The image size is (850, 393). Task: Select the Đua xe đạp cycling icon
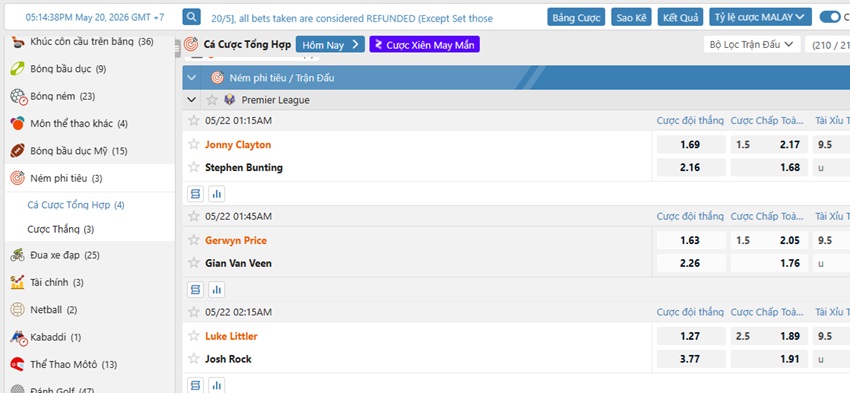(17, 255)
